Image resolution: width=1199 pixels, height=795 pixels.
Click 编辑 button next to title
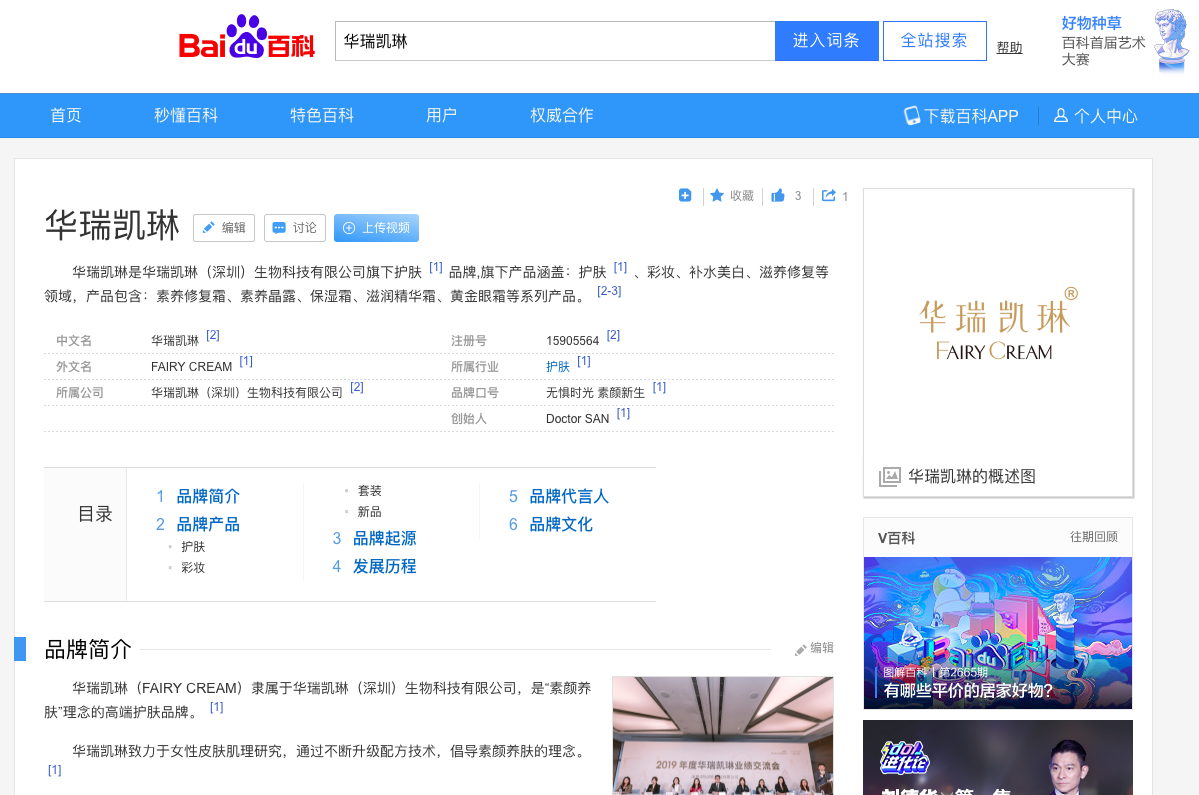click(x=224, y=228)
